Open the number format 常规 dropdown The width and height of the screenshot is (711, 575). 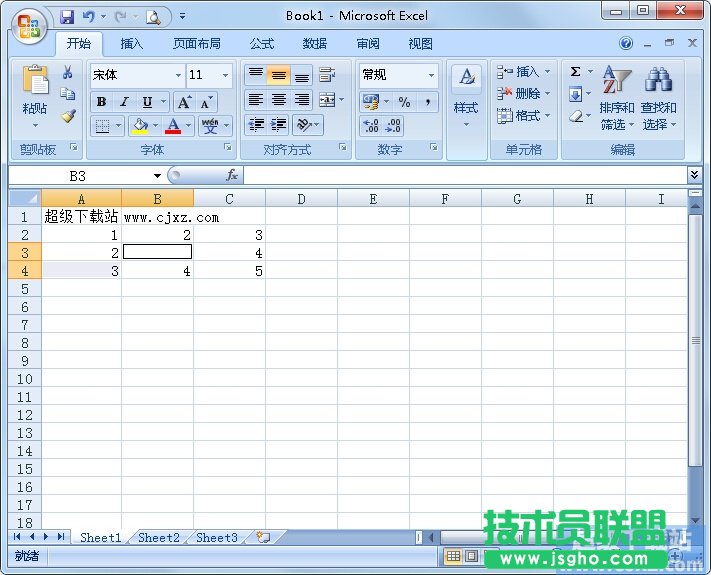(432, 75)
